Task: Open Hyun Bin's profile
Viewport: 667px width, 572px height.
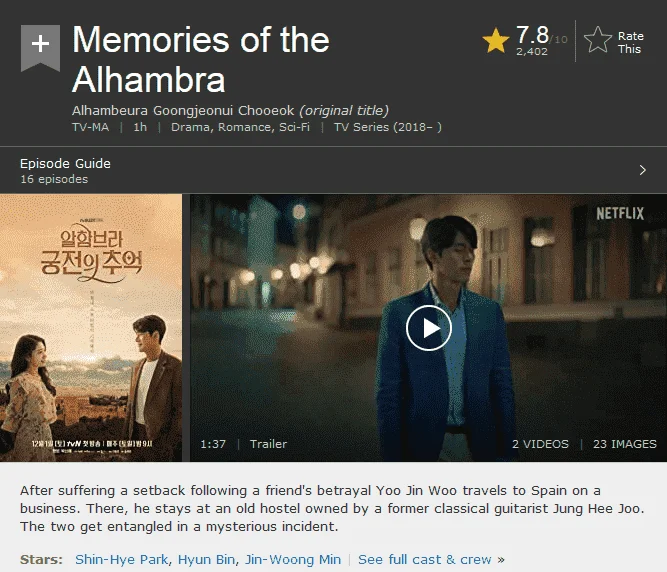Action: [206, 559]
